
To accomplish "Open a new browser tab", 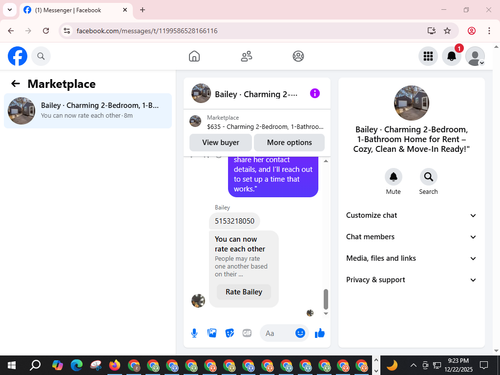I will point(142,10).
